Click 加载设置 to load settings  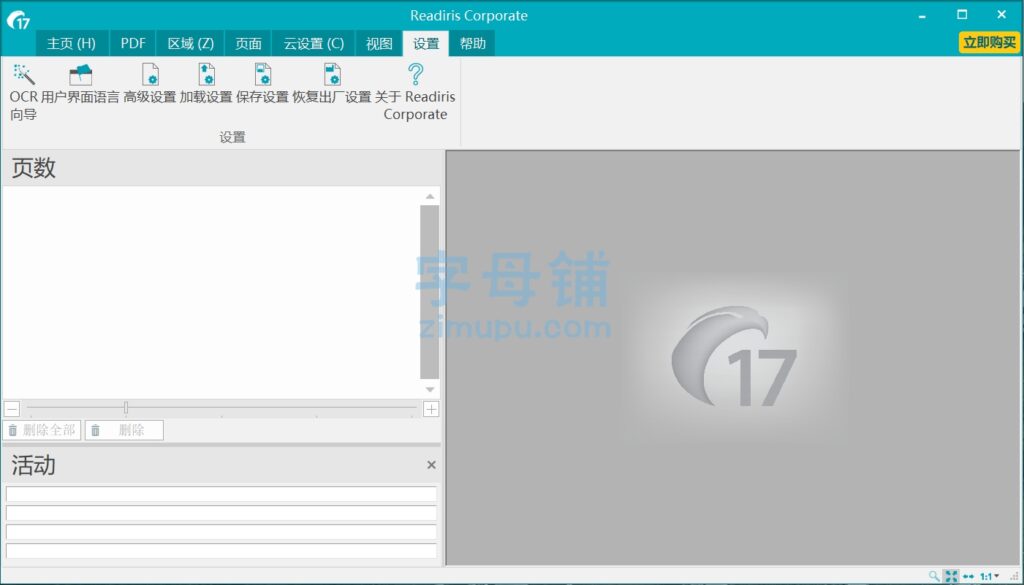point(206,84)
